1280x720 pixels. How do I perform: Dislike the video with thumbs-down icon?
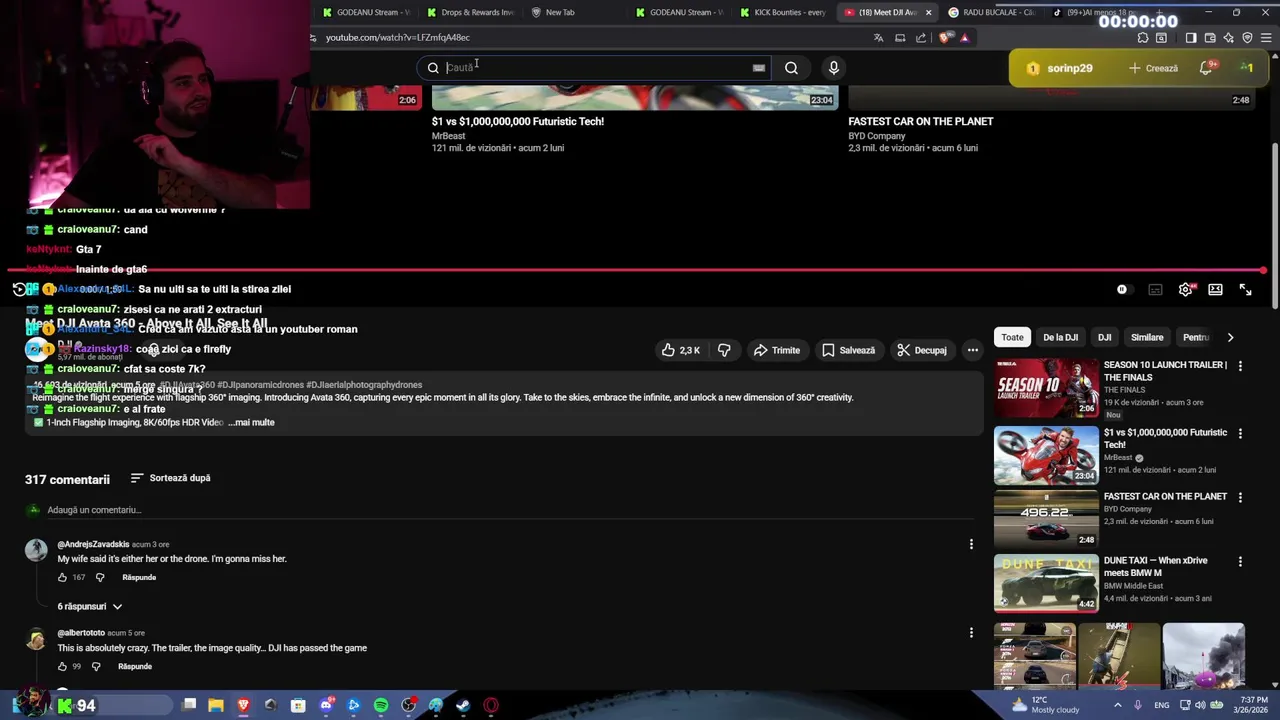(x=724, y=350)
